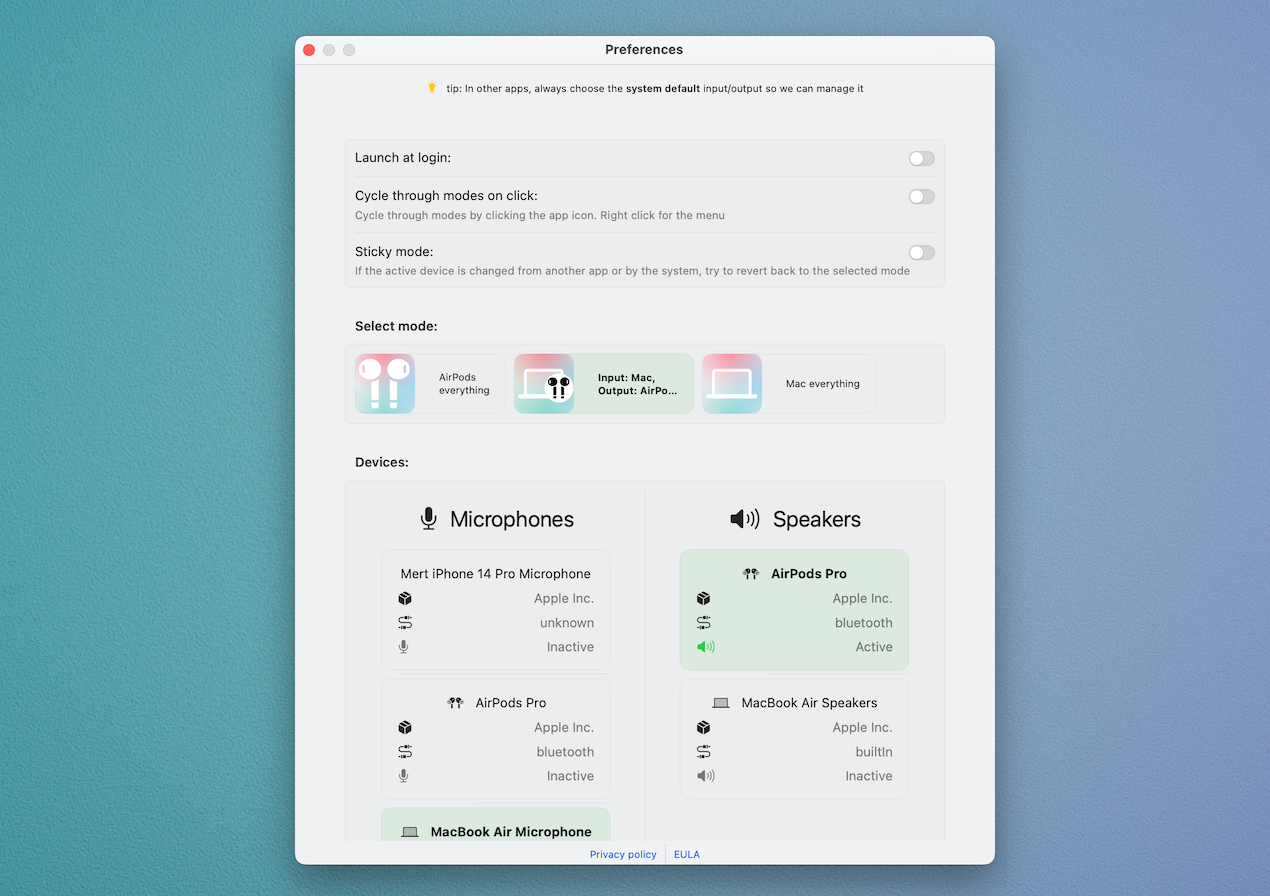This screenshot has width=1270, height=896.
Task: Enable the Sticky mode switch
Action: pyautogui.click(x=921, y=252)
